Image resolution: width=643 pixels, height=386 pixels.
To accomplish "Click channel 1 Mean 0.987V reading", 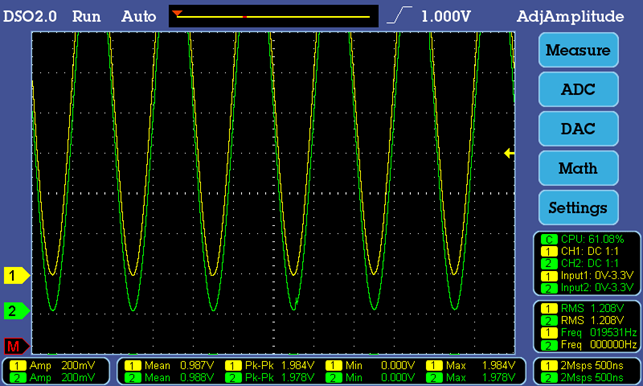I will pos(169,365).
